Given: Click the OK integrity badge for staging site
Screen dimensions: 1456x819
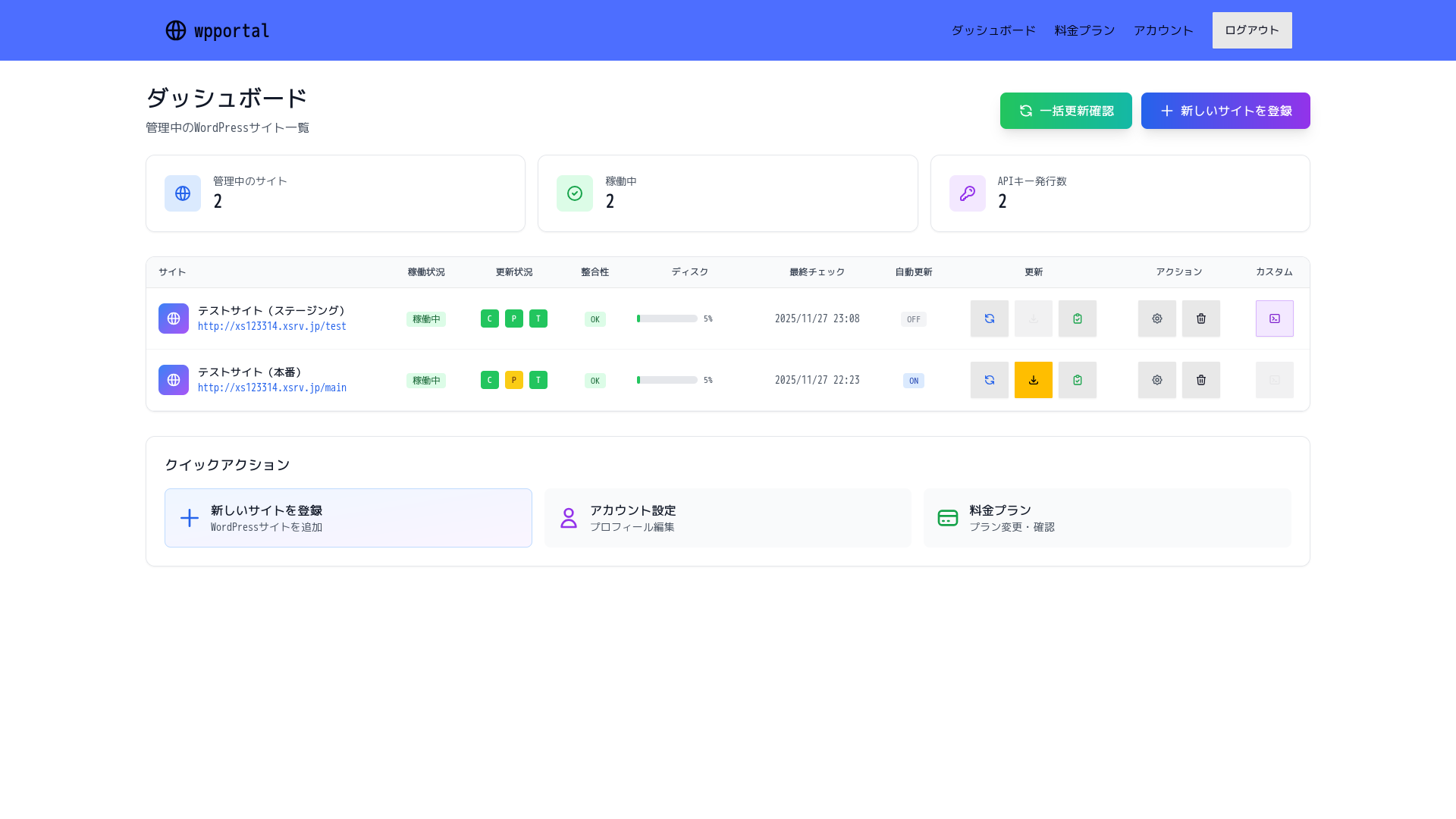Looking at the screenshot, I should [595, 318].
